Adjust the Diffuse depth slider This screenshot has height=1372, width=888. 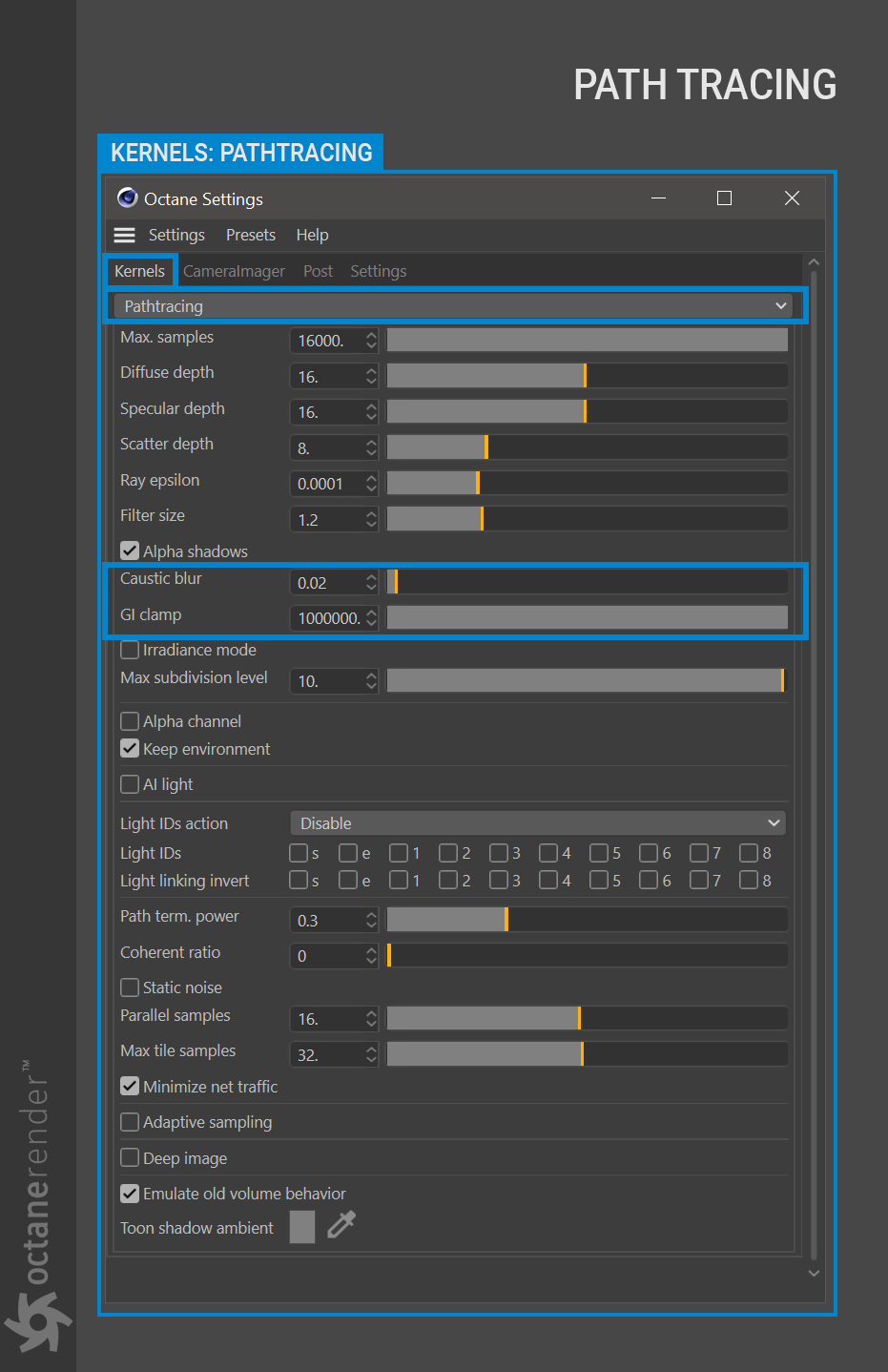587,375
